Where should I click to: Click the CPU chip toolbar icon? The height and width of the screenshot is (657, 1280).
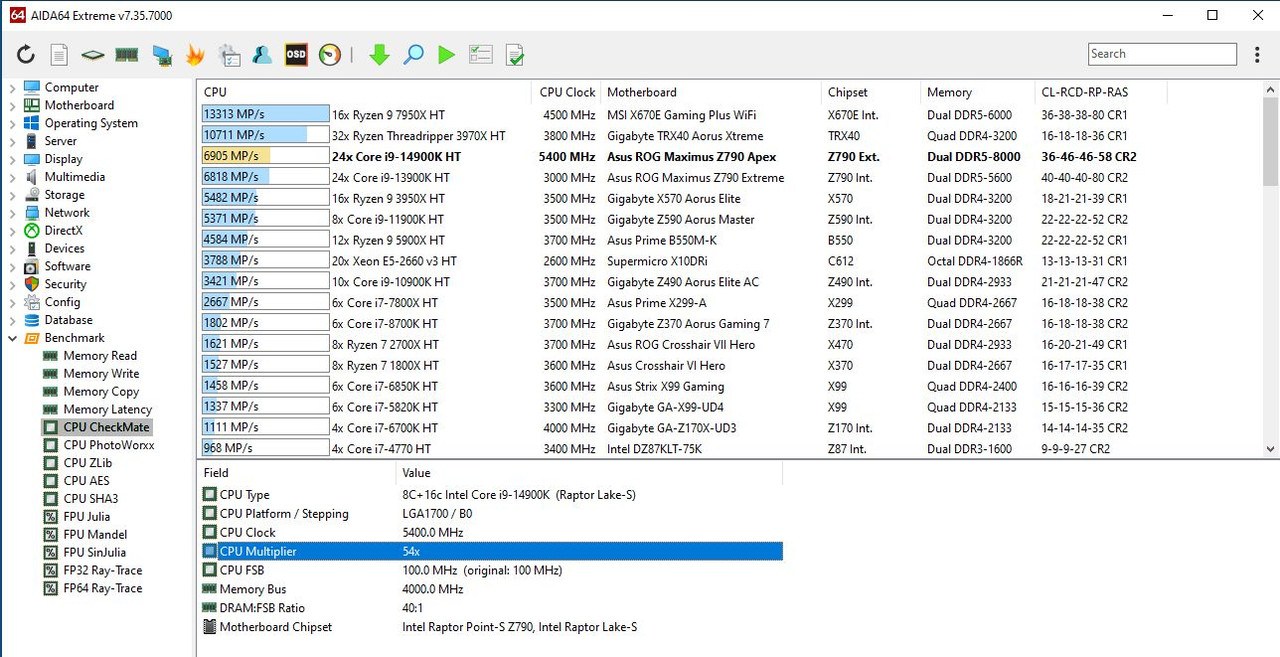(93, 55)
